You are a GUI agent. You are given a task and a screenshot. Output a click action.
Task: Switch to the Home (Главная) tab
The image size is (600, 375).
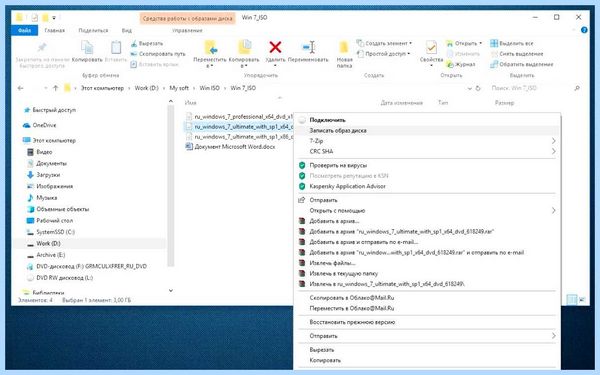pyautogui.click(x=54, y=30)
